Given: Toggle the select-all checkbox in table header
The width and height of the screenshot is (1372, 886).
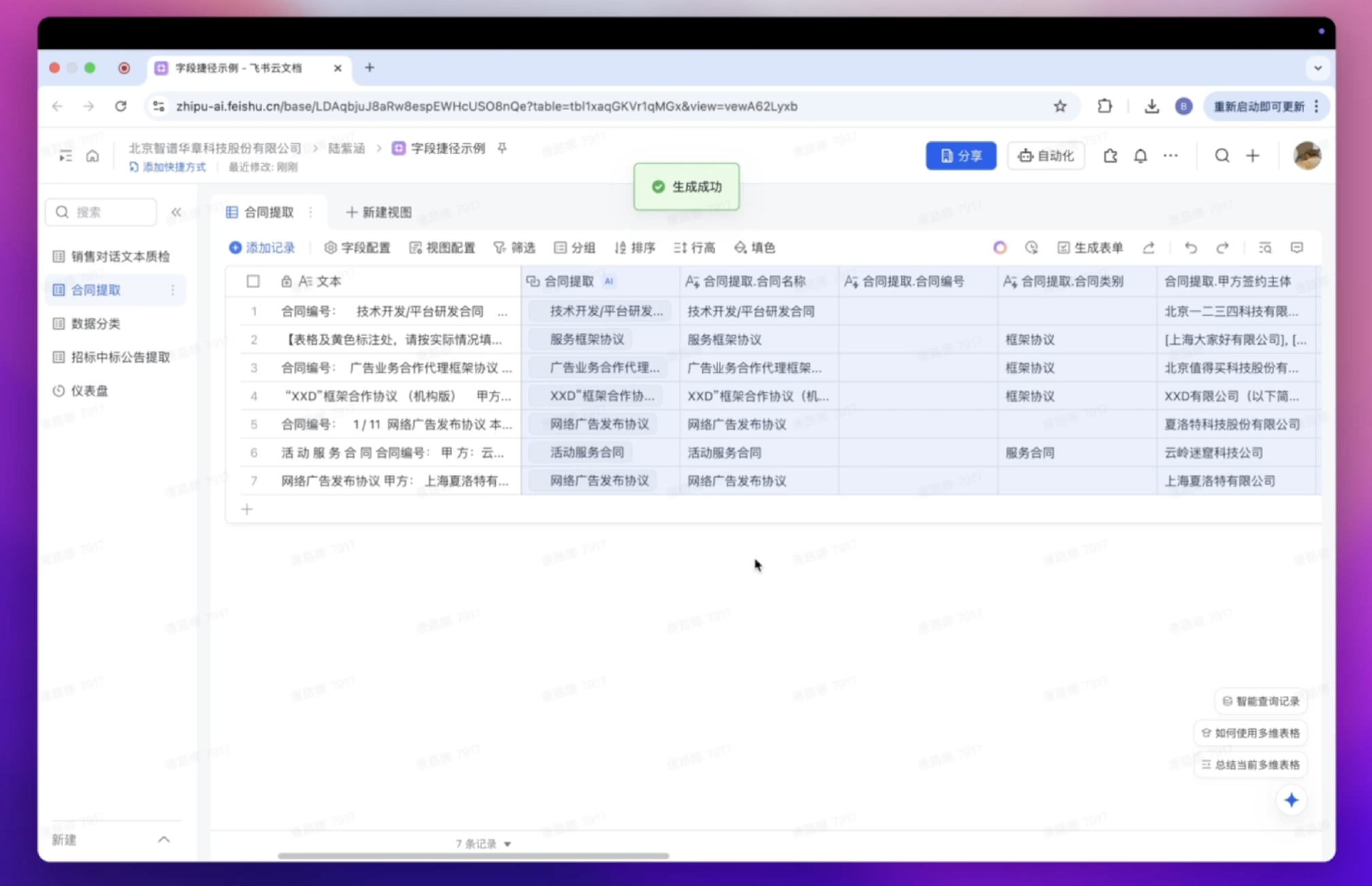Looking at the screenshot, I should pyautogui.click(x=253, y=281).
